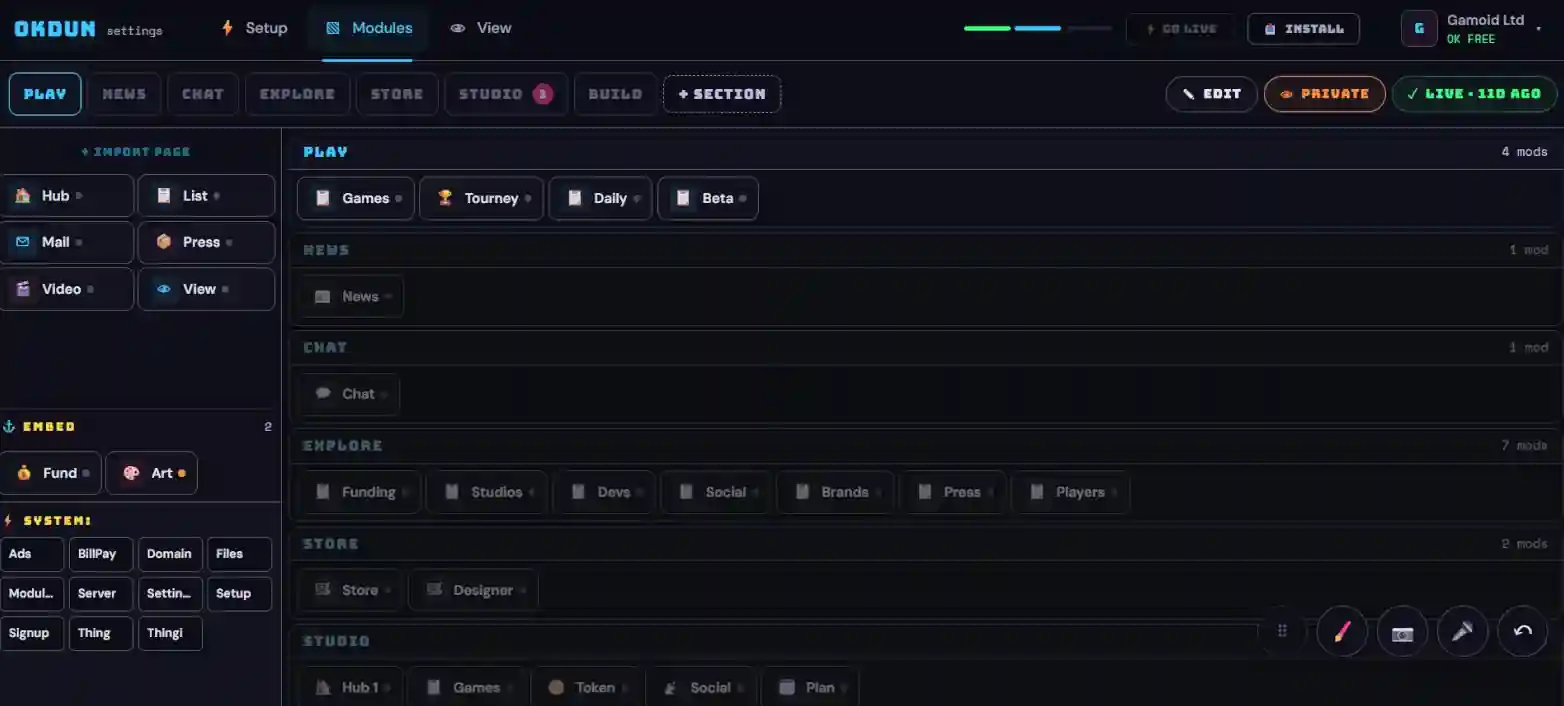
Task: Toggle status dot on the Hub page
Action: click(x=79, y=196)
